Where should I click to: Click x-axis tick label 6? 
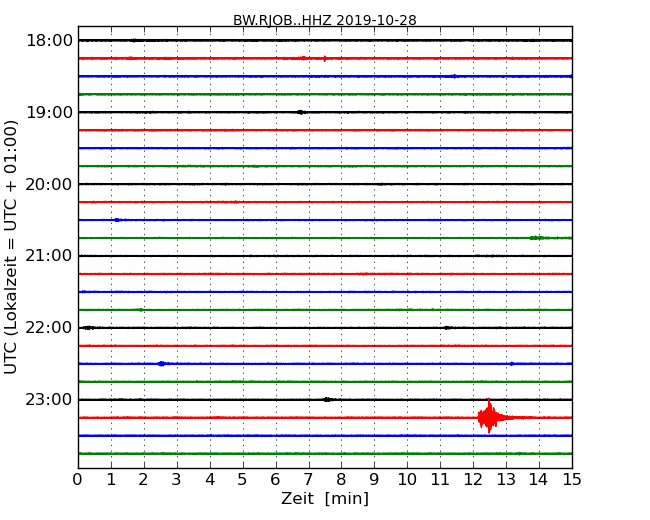click(276, 480)
